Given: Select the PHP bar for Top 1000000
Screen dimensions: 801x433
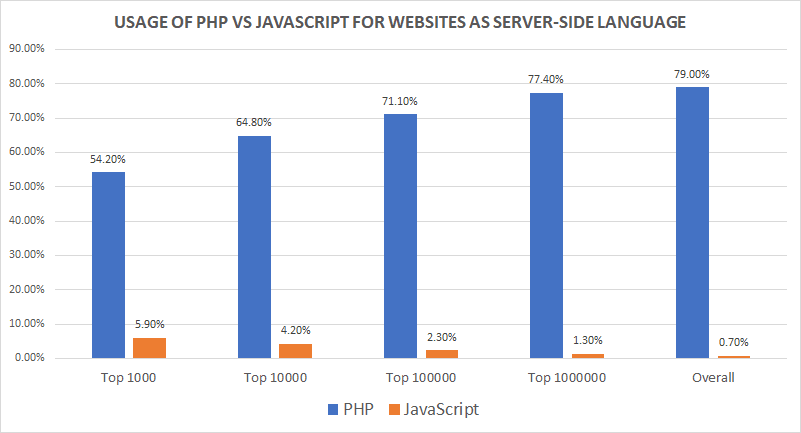Looking at the screenshot, I should click(546, 225).
